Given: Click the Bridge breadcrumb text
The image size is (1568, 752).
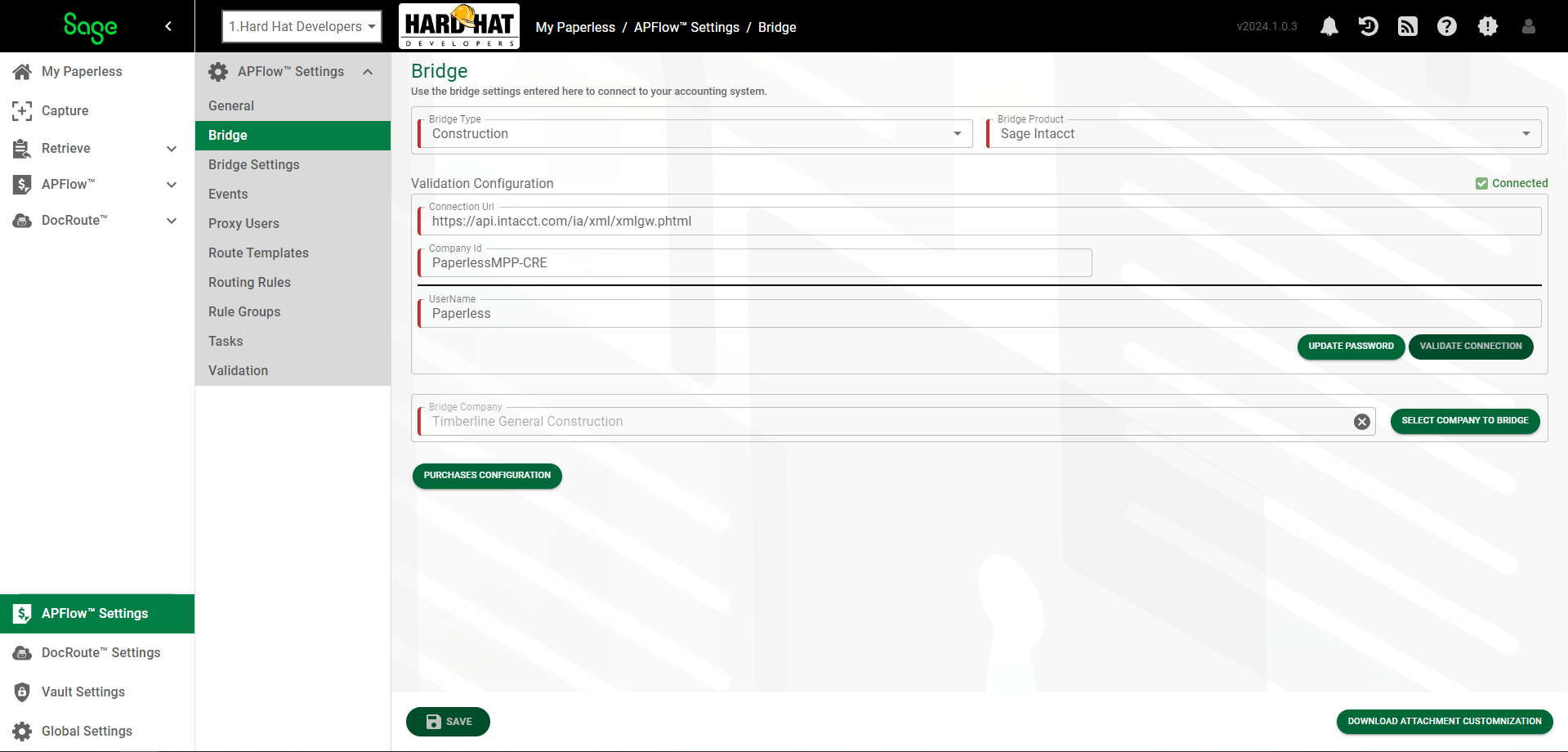Looking at the screenshot, I should click(x=777, y=27).
